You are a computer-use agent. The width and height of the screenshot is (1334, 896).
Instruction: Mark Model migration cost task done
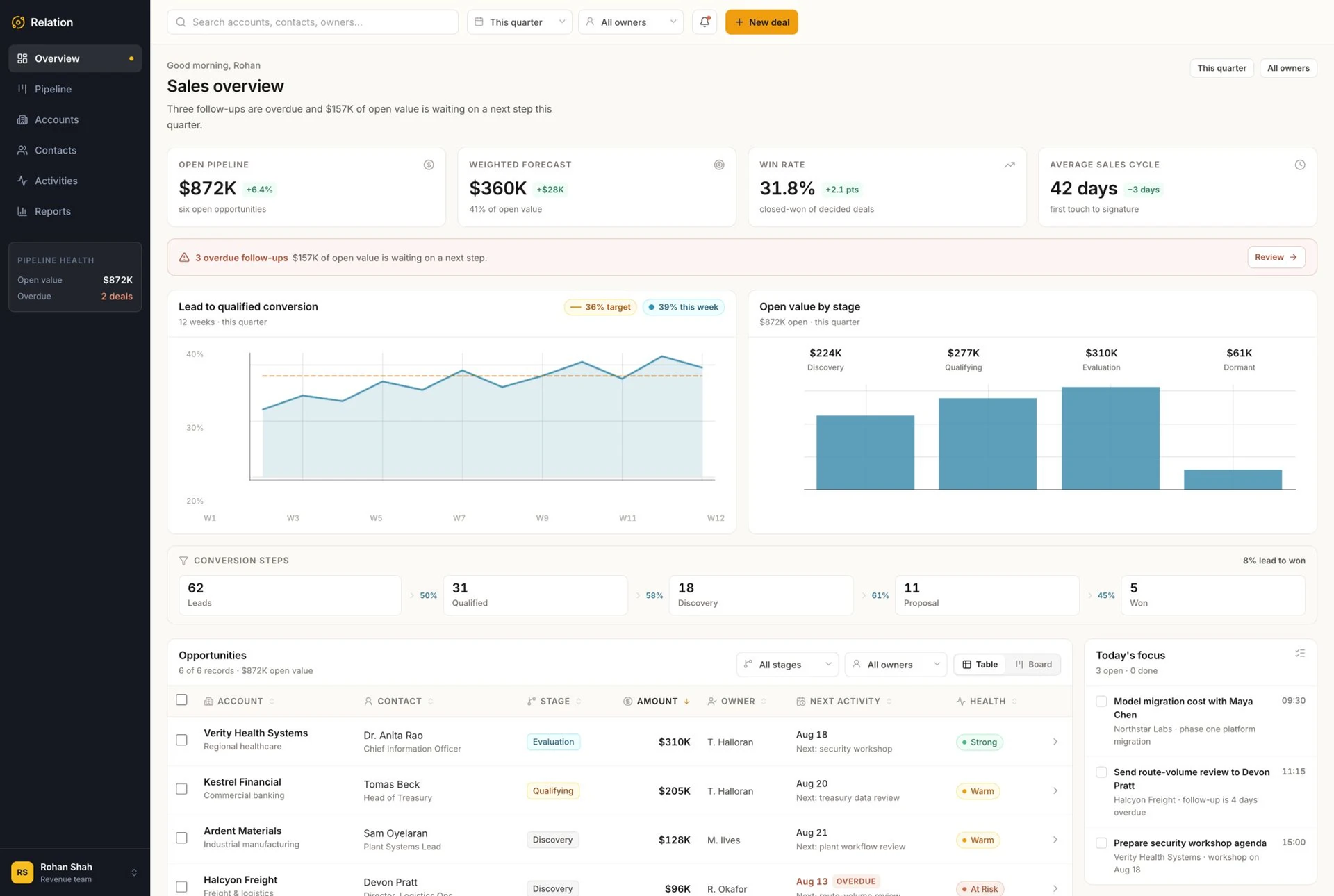(1101, 702)
